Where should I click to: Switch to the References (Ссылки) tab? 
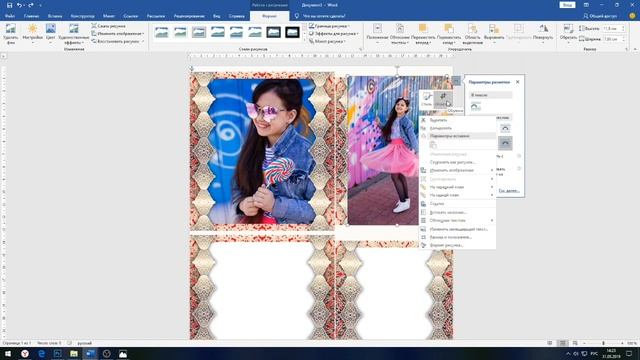[131, 16]
